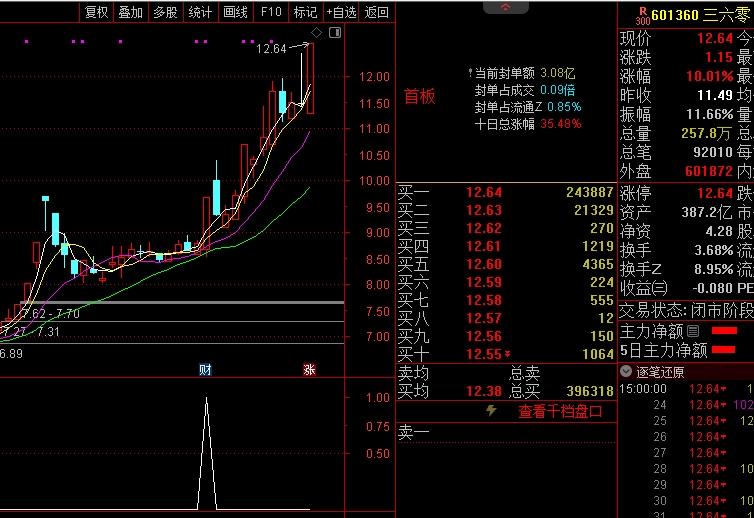Image resolution: width=754 pixels, height=518 pixels.
Task: Click the 12.64 high price label on chart
Action: (x=271, y=49)
